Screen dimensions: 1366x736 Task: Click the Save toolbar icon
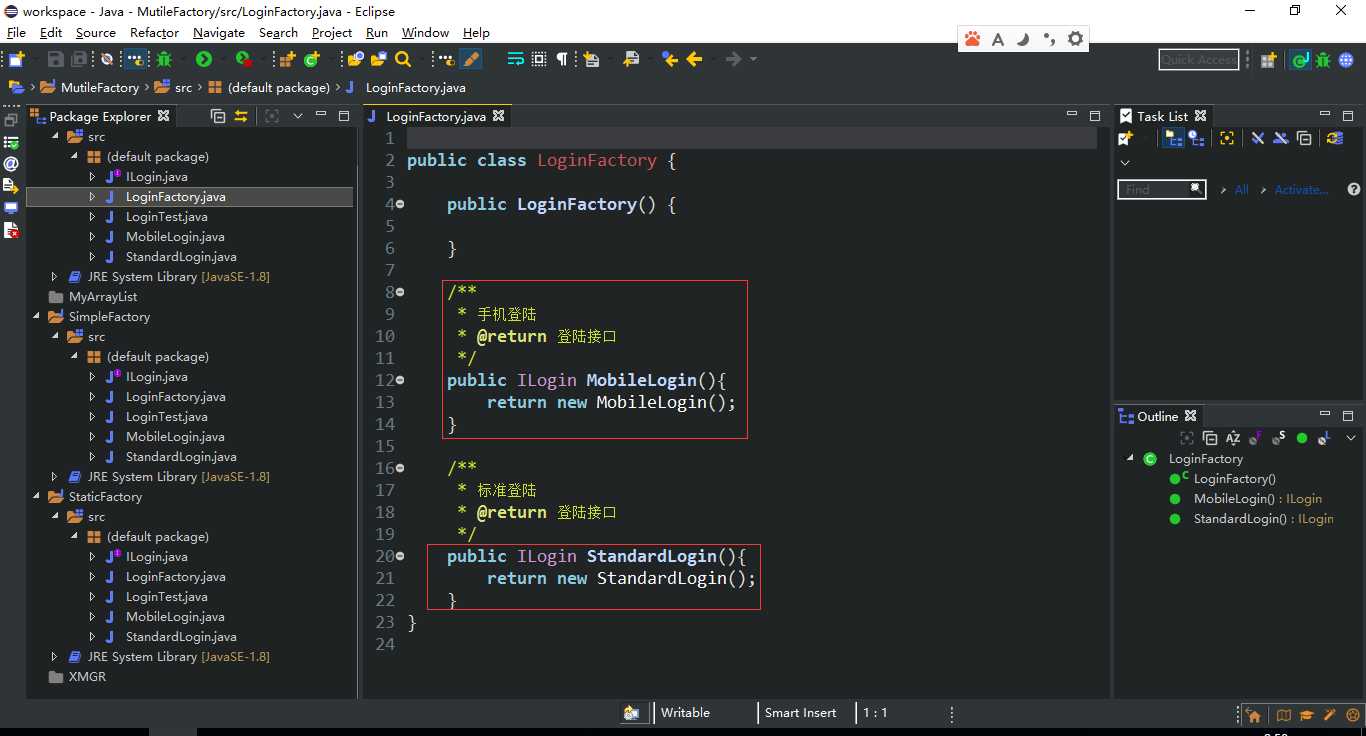point(56,60)
